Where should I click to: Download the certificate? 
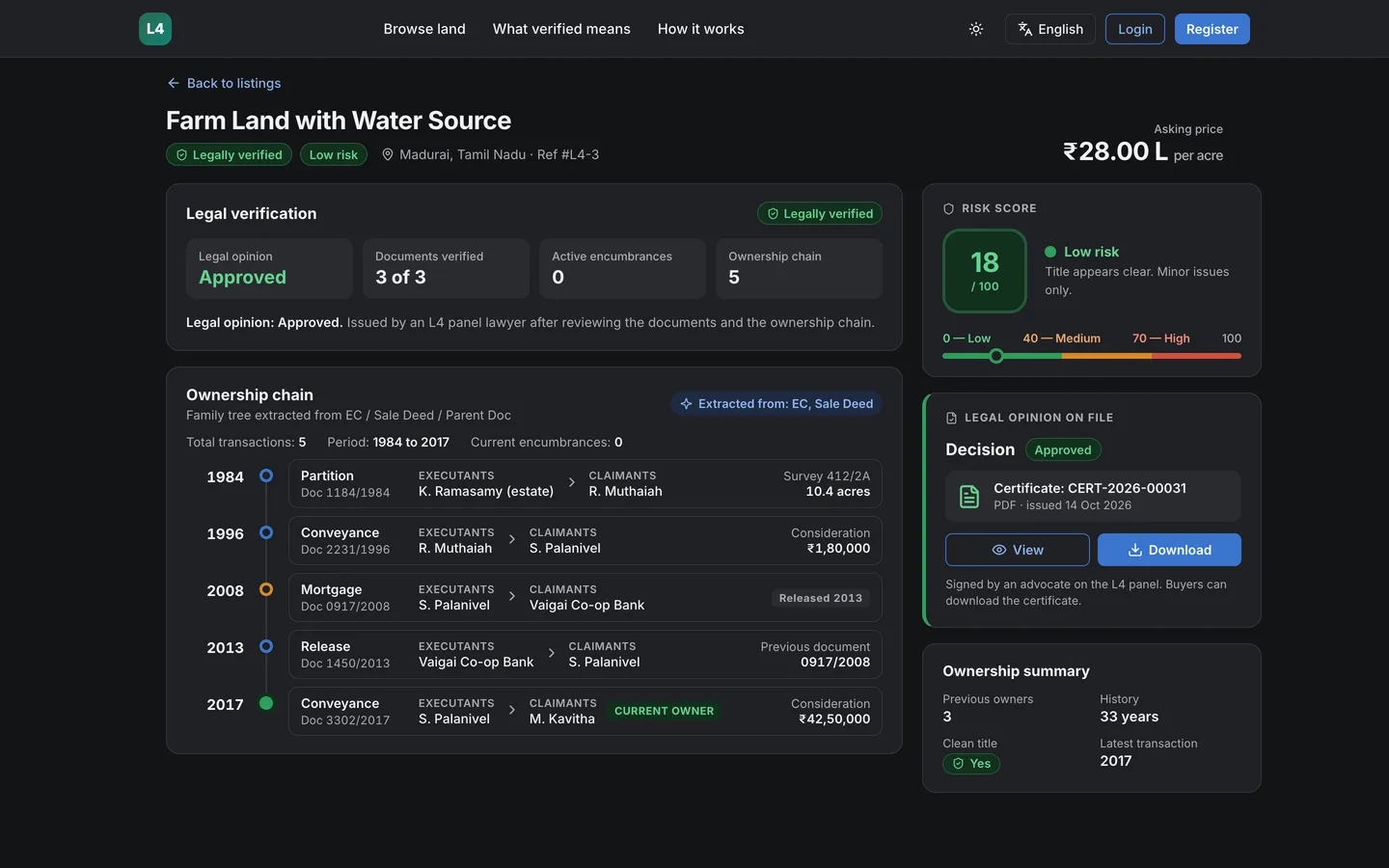(1169, 550)
